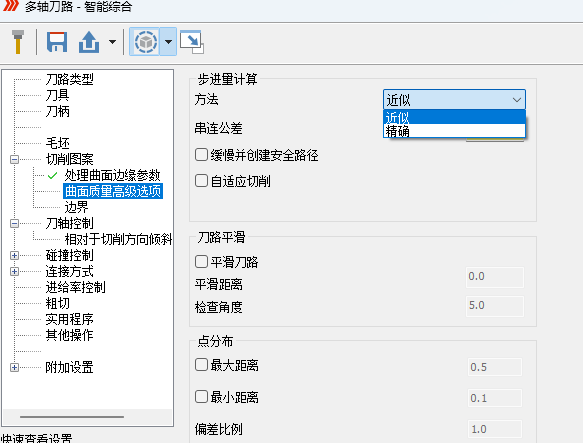Click the 最小距离 value field 0.1
Image resolution: width=583 pixels, height=443 pixels.
point(495,398)
